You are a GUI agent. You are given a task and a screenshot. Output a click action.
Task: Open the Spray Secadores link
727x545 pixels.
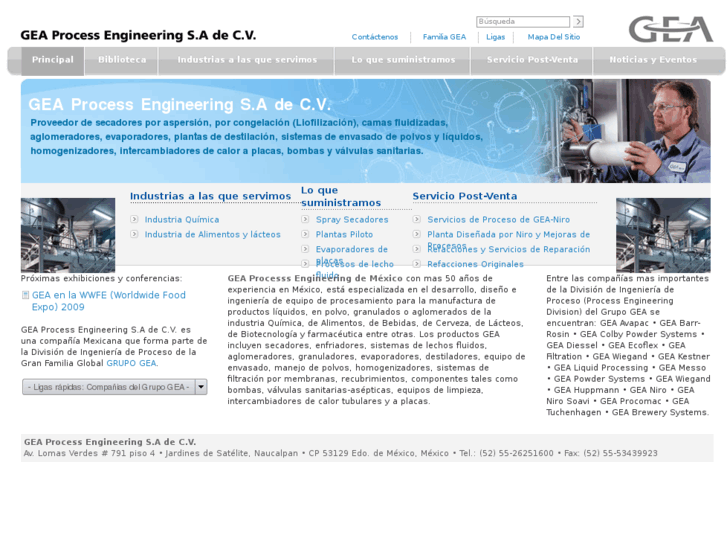(352, 220)
